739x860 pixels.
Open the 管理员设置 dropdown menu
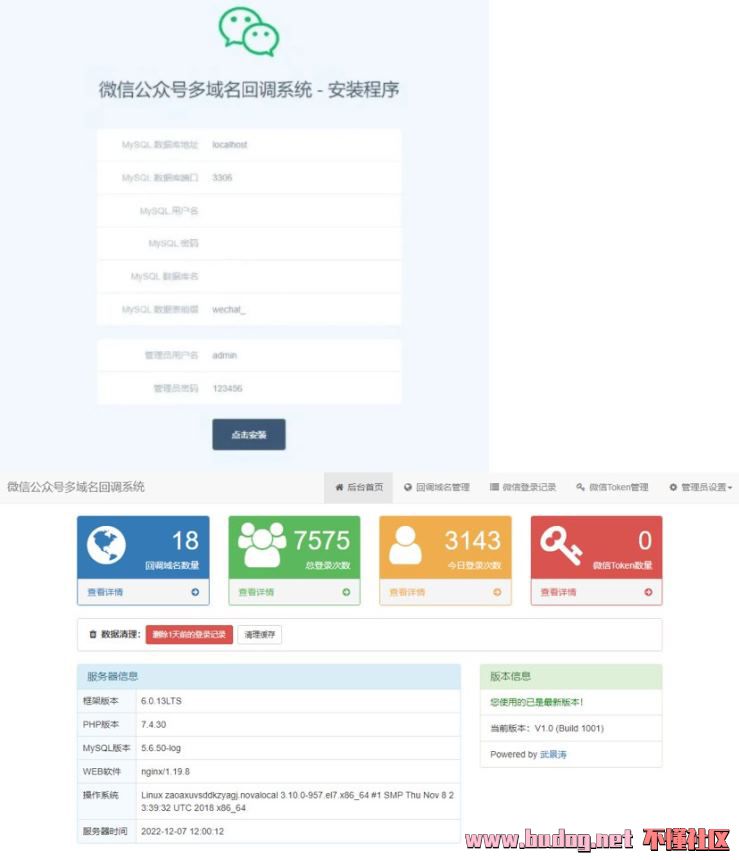click(700, 487)
